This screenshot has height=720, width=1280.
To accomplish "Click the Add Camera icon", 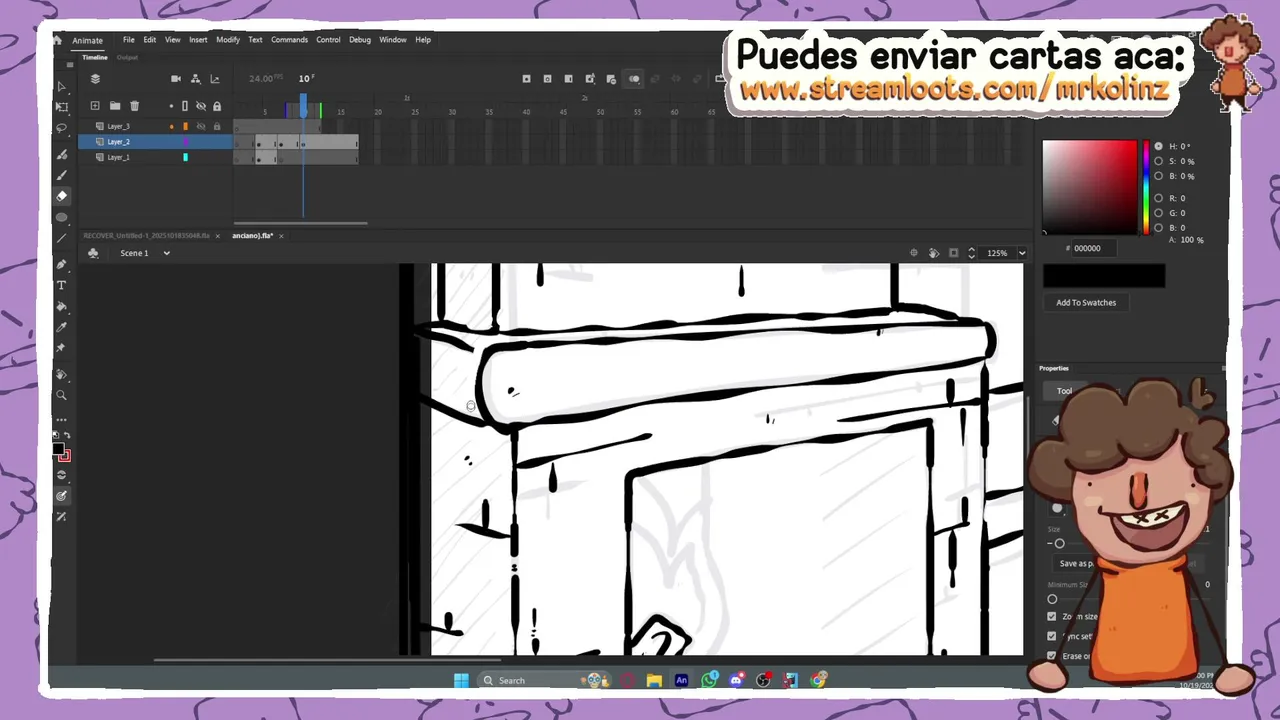I will pos(176,79).
